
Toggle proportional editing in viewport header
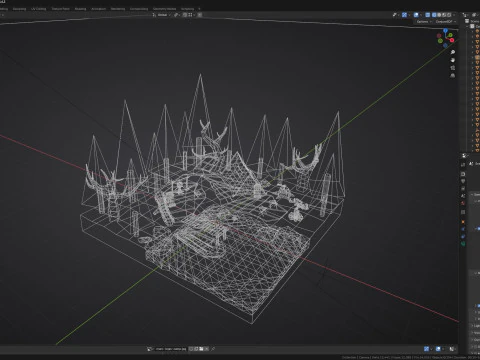point(200,15)
